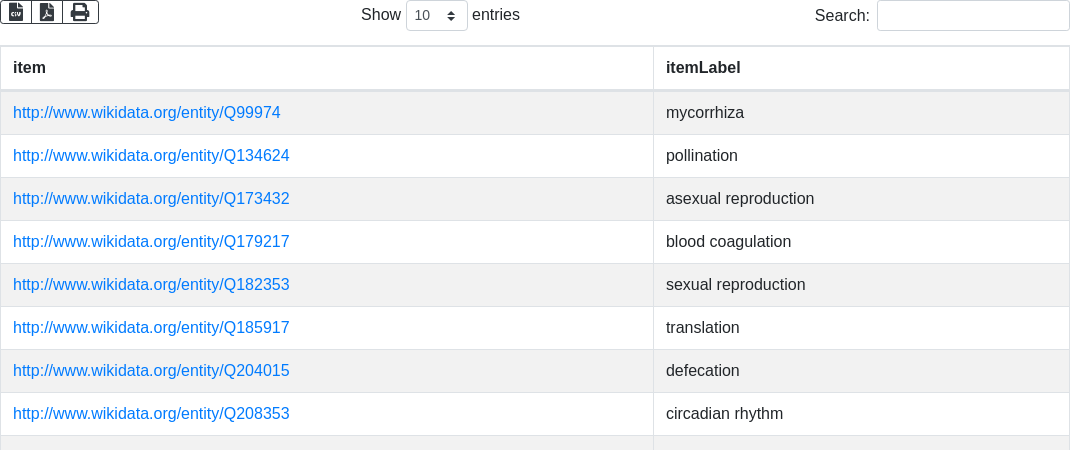Image resolution: width=1070 pixels, height=450 pixels.
Task: Open the Q185917 Wikidata link
Action: (x=151, y=328)
